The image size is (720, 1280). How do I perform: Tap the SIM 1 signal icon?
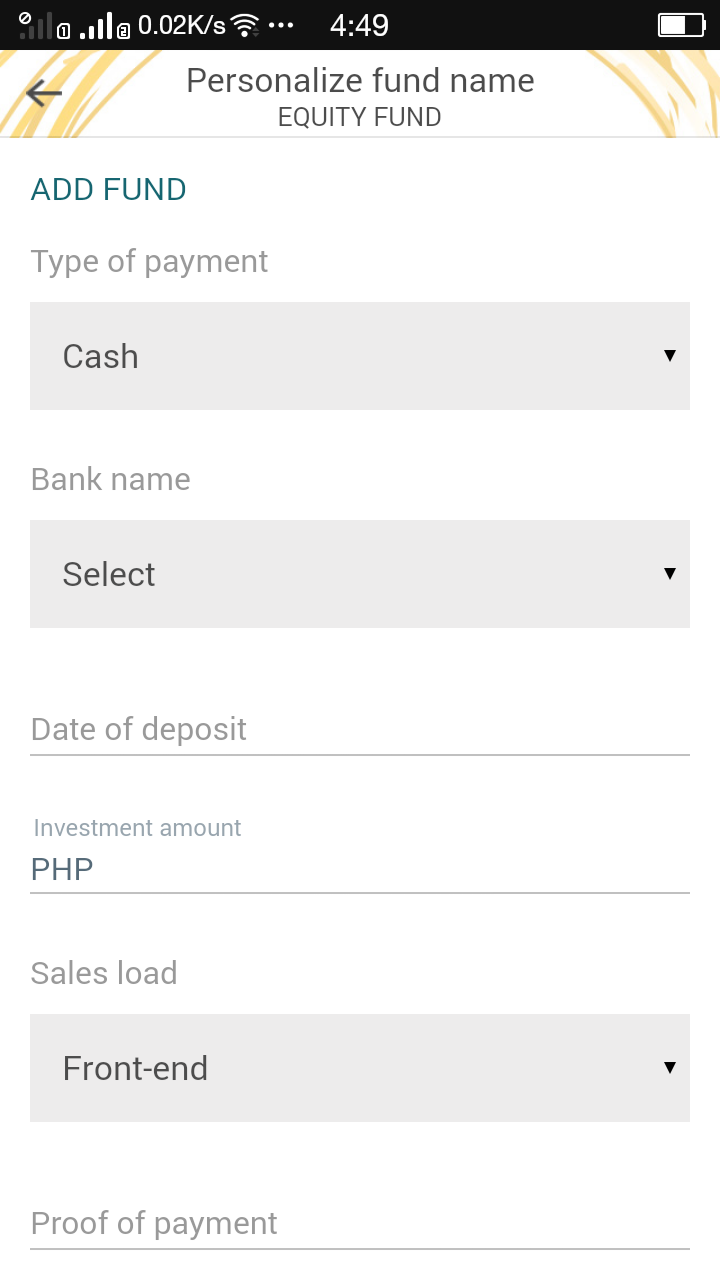pos(42,25)
